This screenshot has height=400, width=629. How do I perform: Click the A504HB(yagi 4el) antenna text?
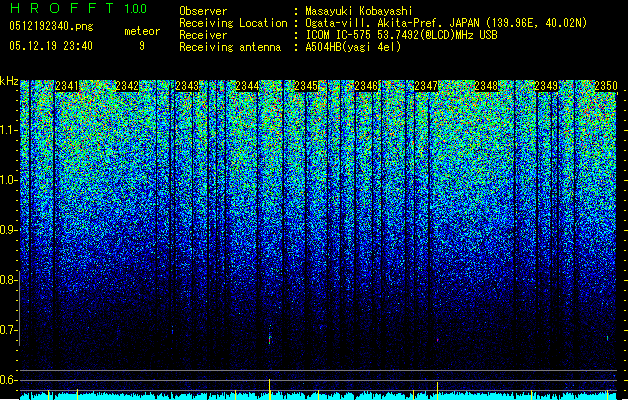point(353,47)
